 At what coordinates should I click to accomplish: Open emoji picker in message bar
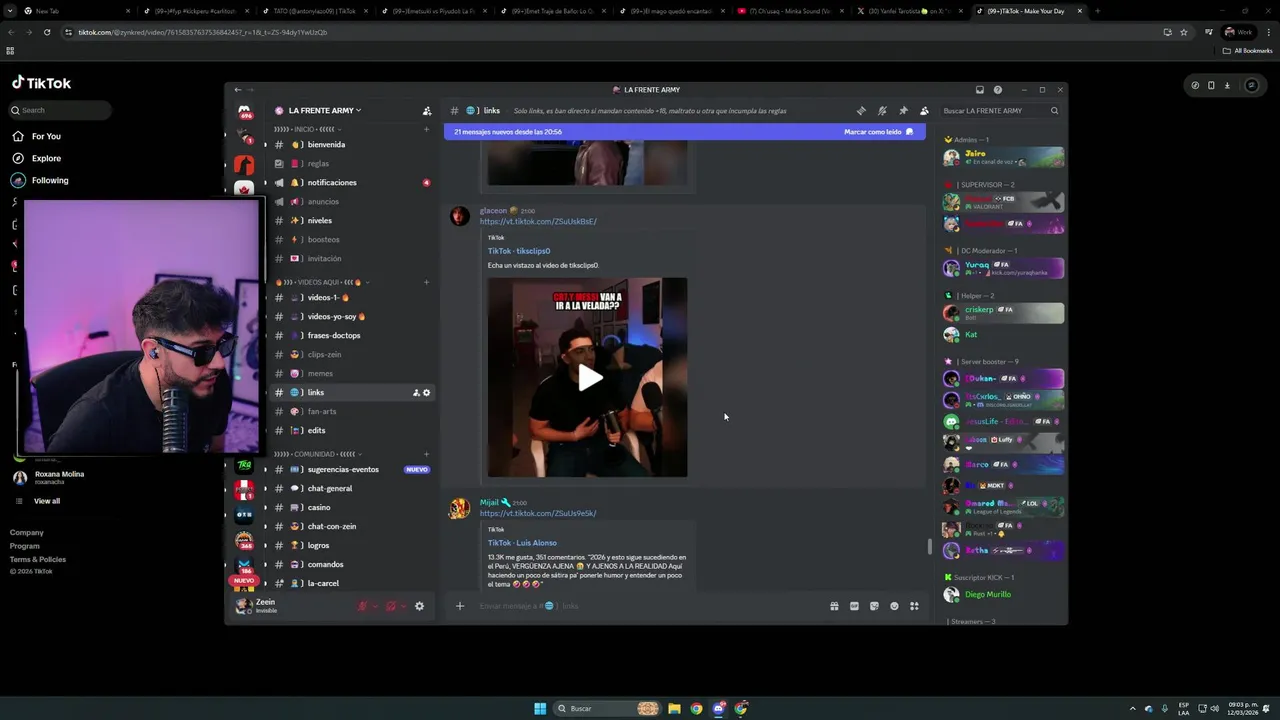click(x=894, y=606)
